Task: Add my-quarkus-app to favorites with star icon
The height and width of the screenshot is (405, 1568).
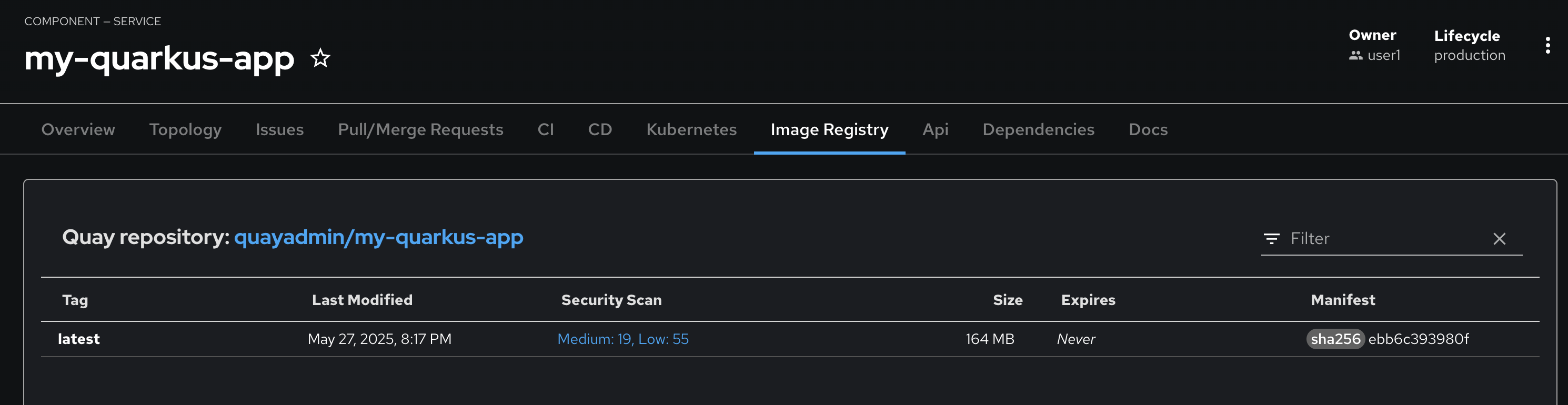Action: click(320, 58)
